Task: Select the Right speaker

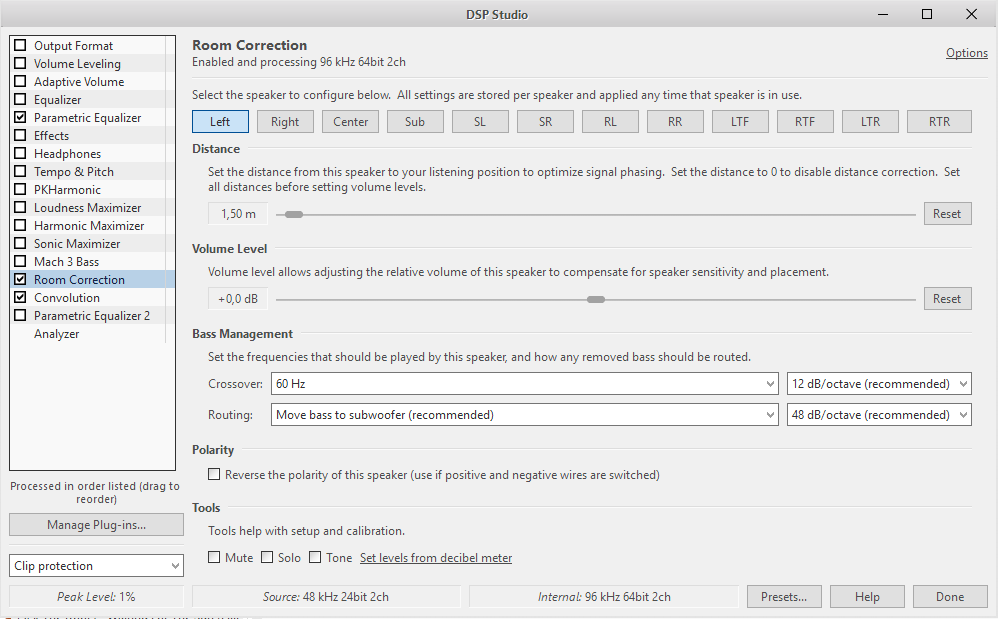Action: point(285,122)
